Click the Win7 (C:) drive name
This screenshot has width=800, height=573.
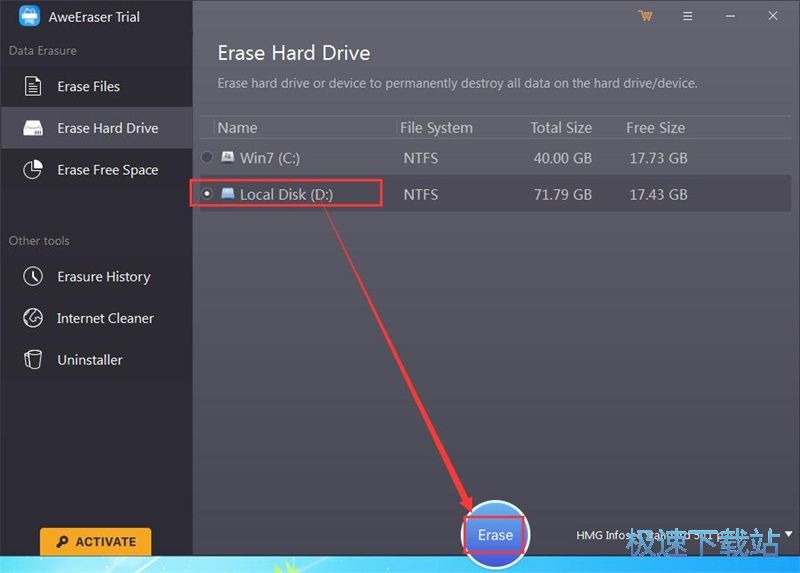coord(270,158)
